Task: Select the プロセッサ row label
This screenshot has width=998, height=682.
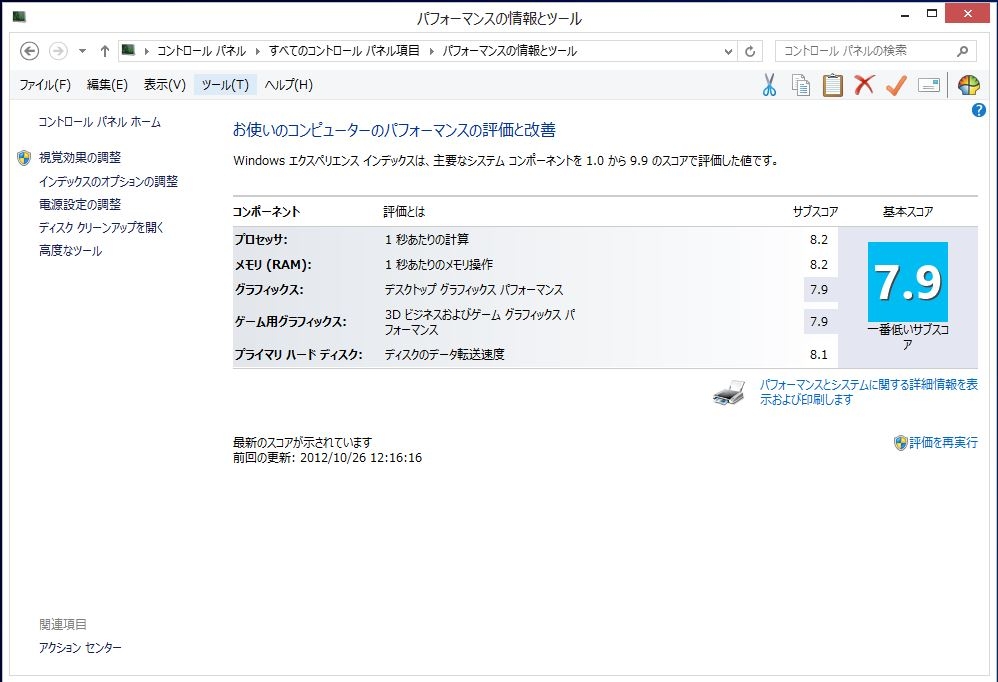Action: [261, 240]
